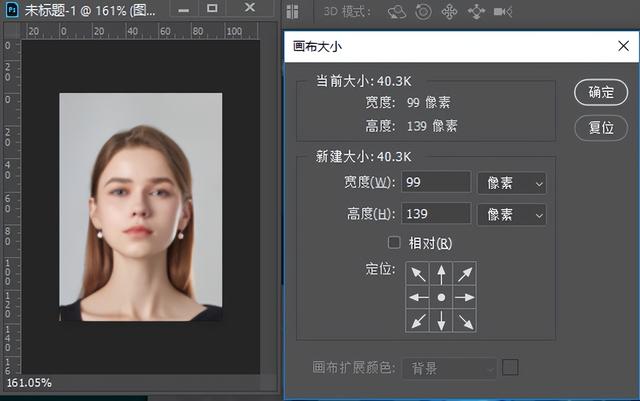The image size is (640, 401).
Task: Click the Photoshop document icon in title bar
Action: [x=12, y=10]
